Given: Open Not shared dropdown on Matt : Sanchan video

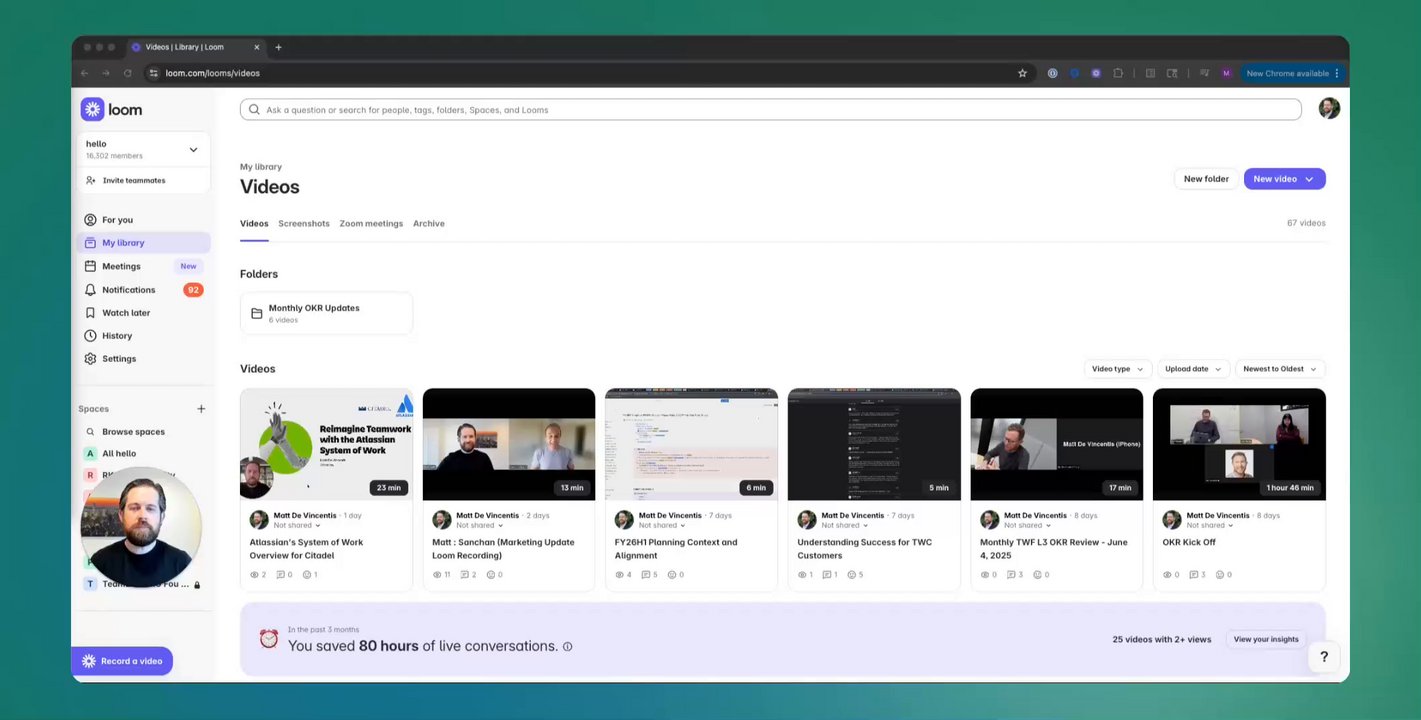Looking at the screenshot, I should 480,525.
